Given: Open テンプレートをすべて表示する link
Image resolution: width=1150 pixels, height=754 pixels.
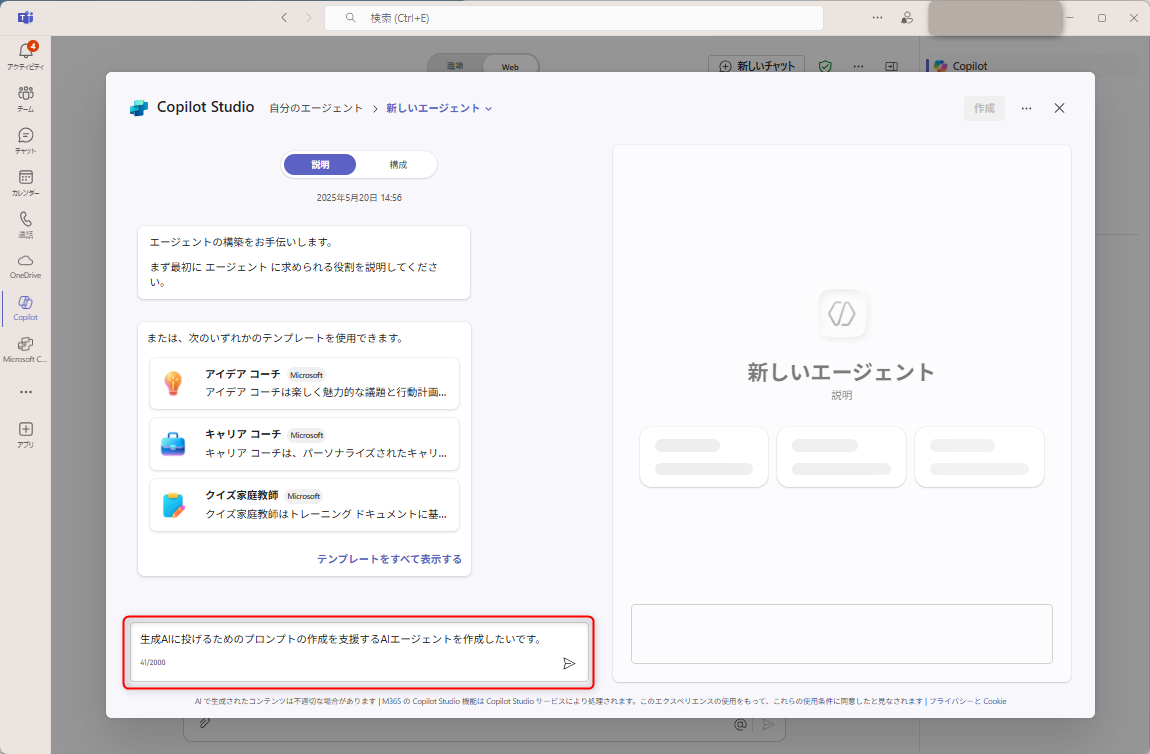Looking at the screenshot, I should (389, 559).
